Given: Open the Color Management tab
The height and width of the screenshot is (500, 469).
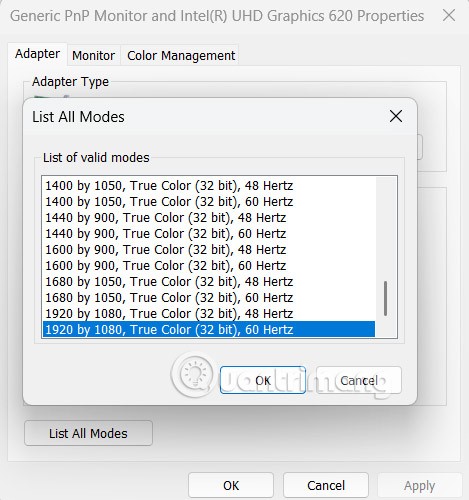Looking at the screenshot, I should tap(181, 55).
